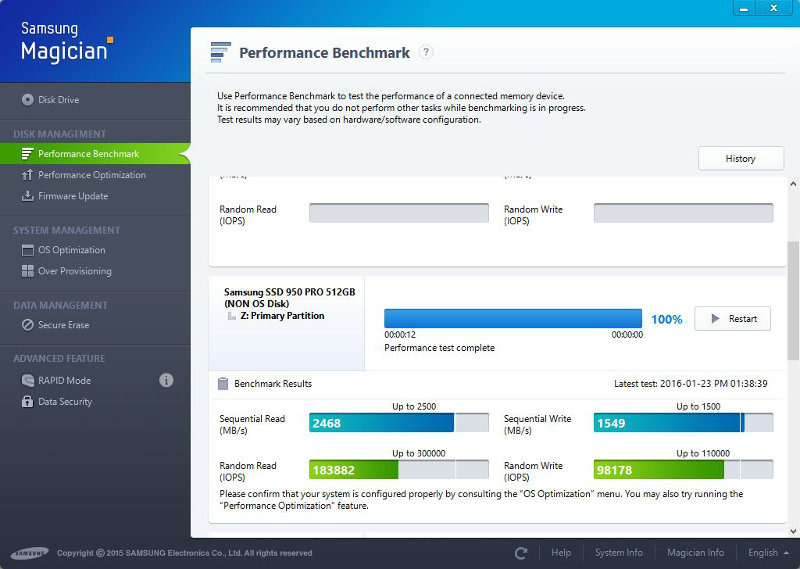This screenshot has width=800, height=569.
Task: Click the scroll down arrow of results pane
Action: click(x=793, y=532)
